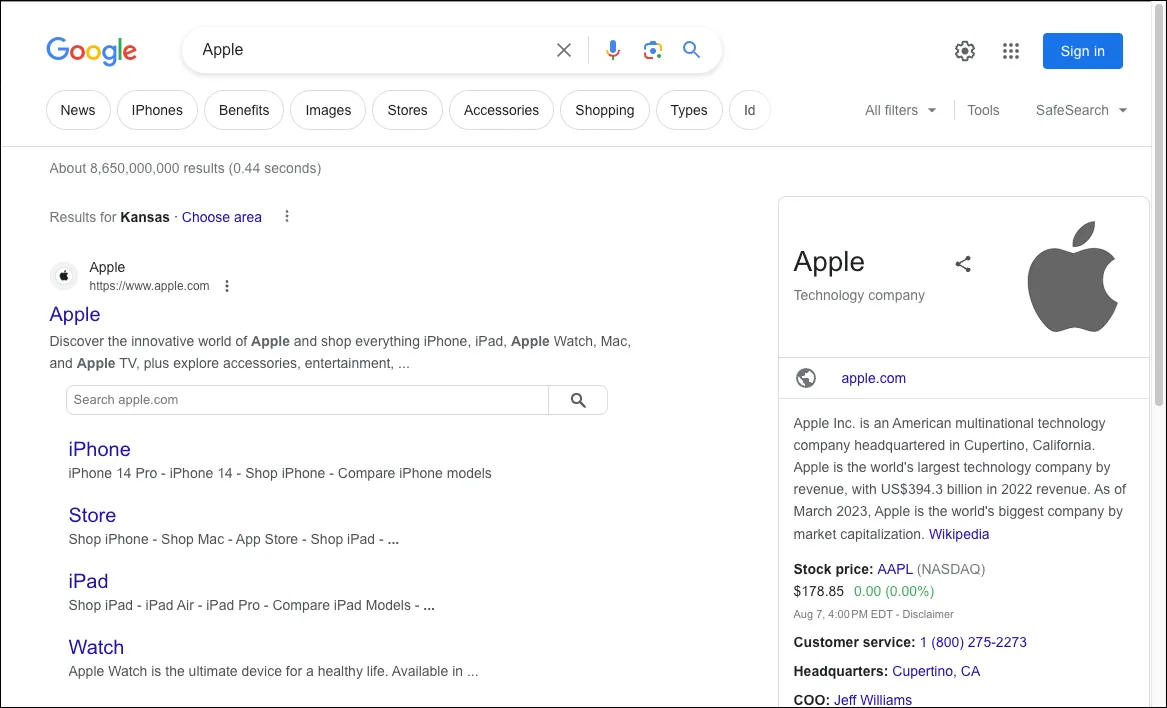Image resolution: width=1167 pixels, height=708 pixels.
Task: Open the SafeSearch dropdown
Action: pos(1081,110)
